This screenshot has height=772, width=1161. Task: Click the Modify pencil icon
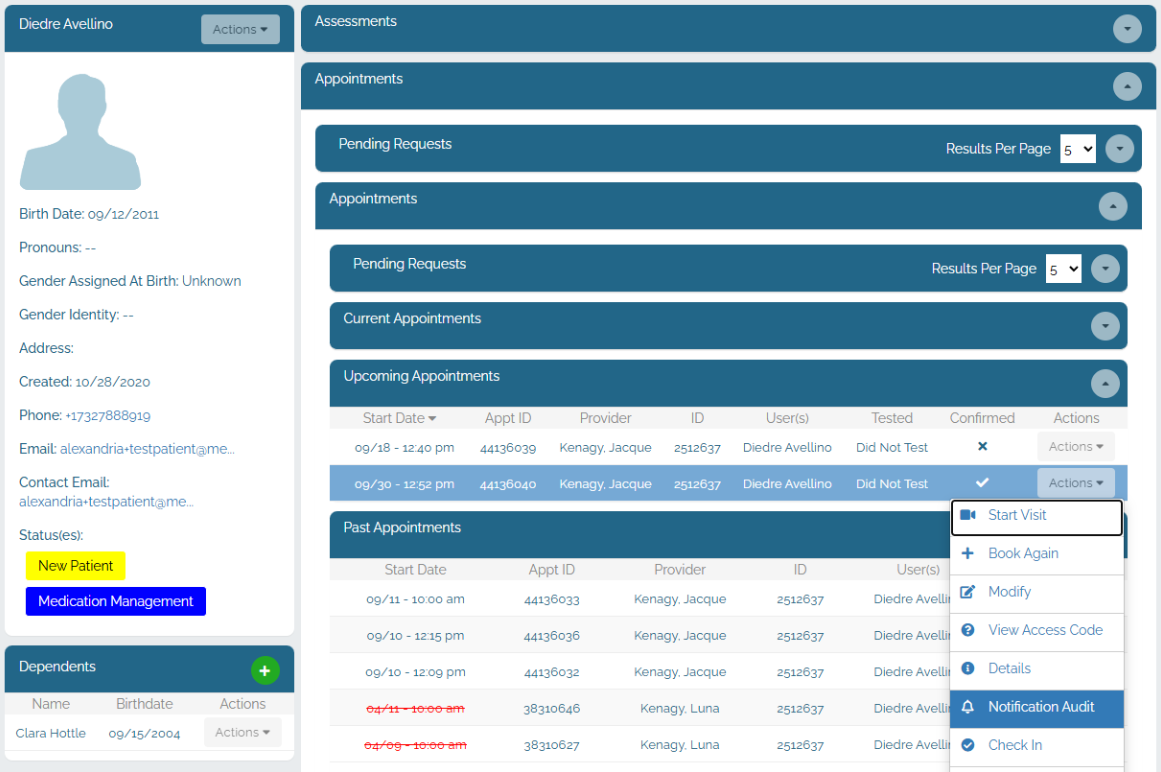pyautogui.click(x=968, y=592)
